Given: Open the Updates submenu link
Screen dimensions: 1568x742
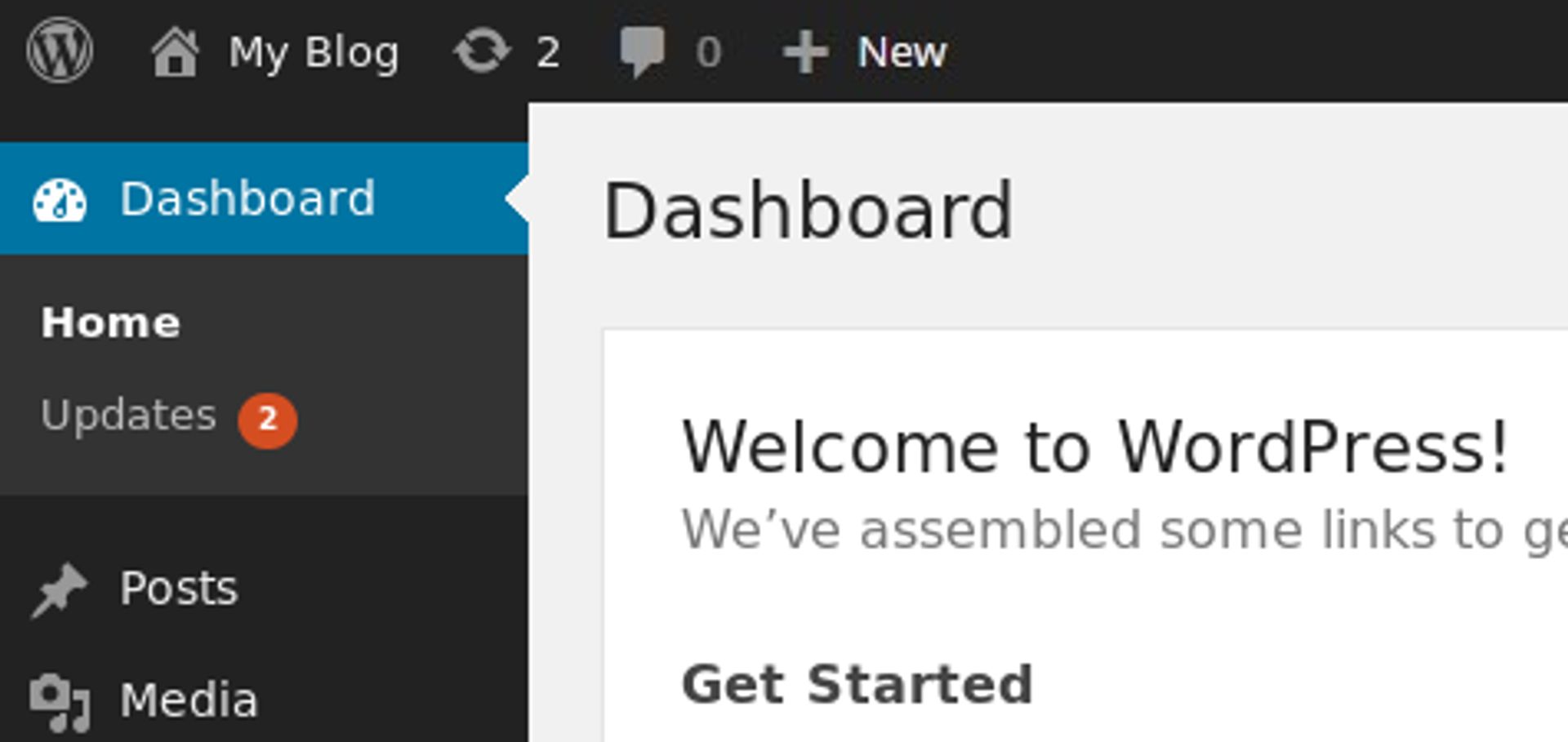Looking at the screenshot, I should (128, 415).
